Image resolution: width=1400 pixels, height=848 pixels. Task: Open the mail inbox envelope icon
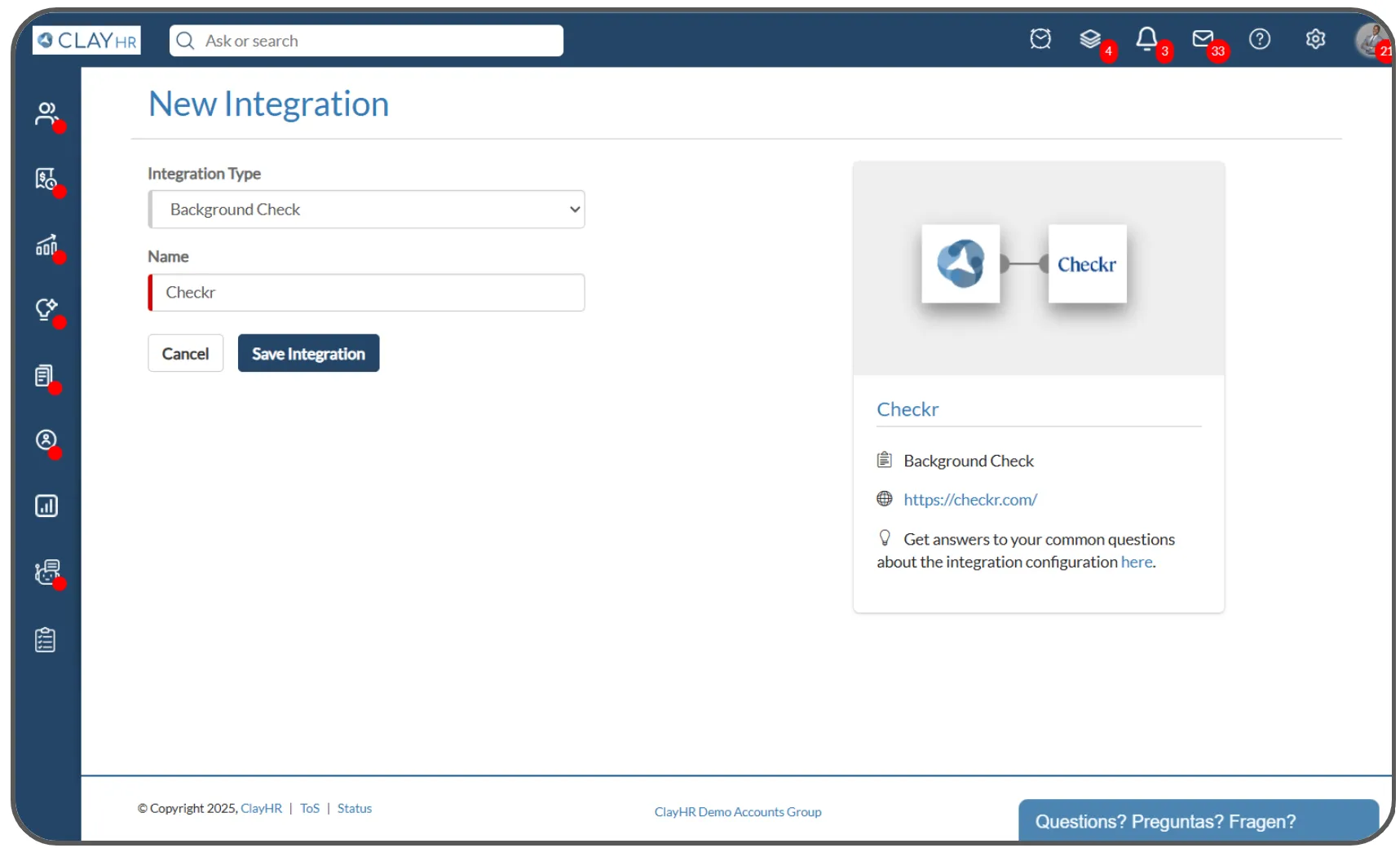pos(1203,38)
